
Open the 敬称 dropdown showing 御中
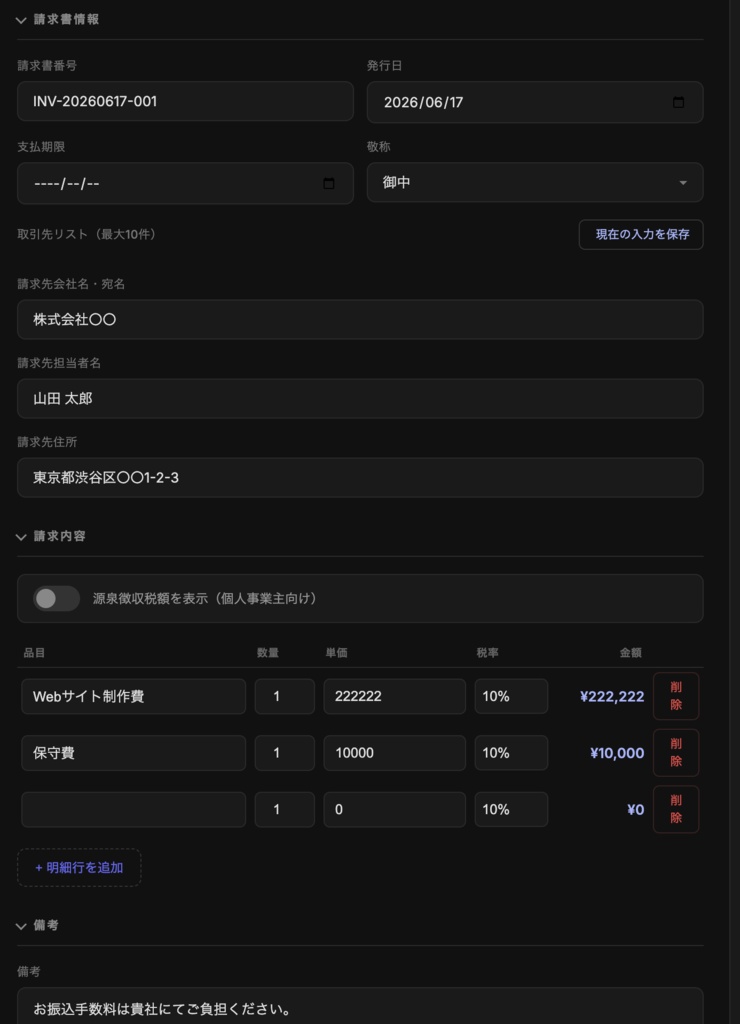(535, 182)
